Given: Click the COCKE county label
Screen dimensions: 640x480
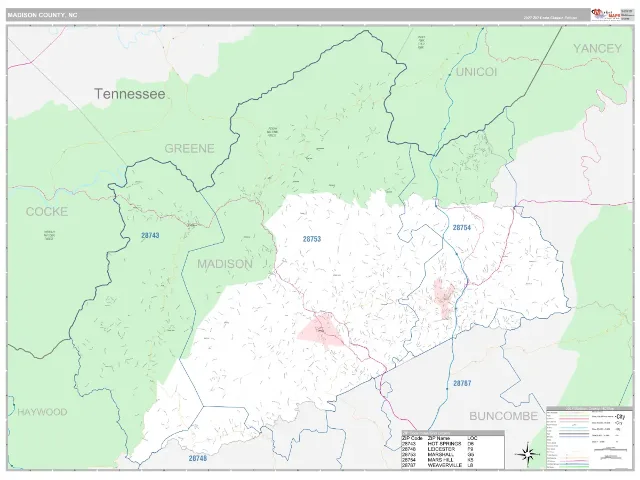Looking at the screenshot, I should (47, 211).
